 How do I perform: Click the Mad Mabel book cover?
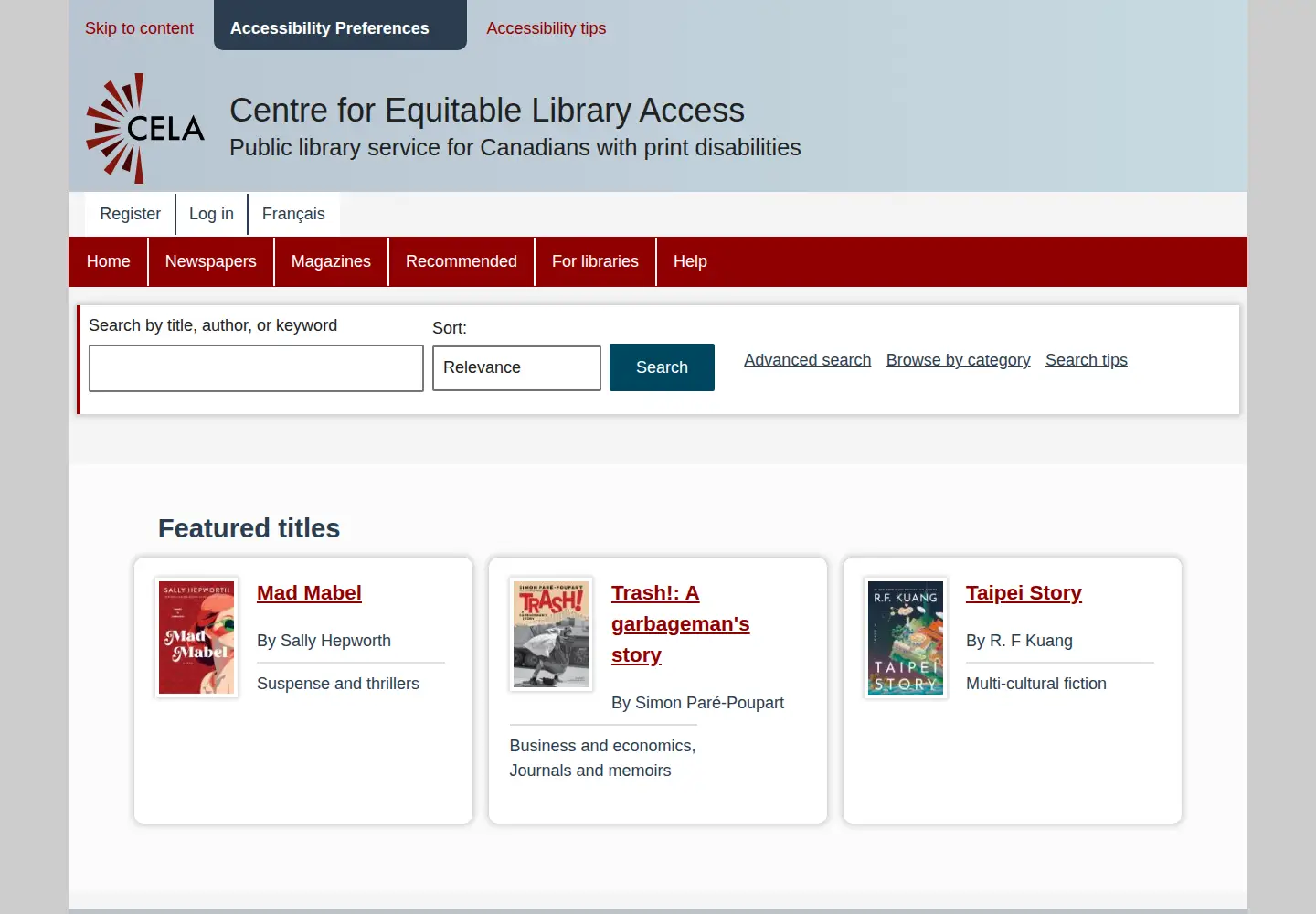196,638
